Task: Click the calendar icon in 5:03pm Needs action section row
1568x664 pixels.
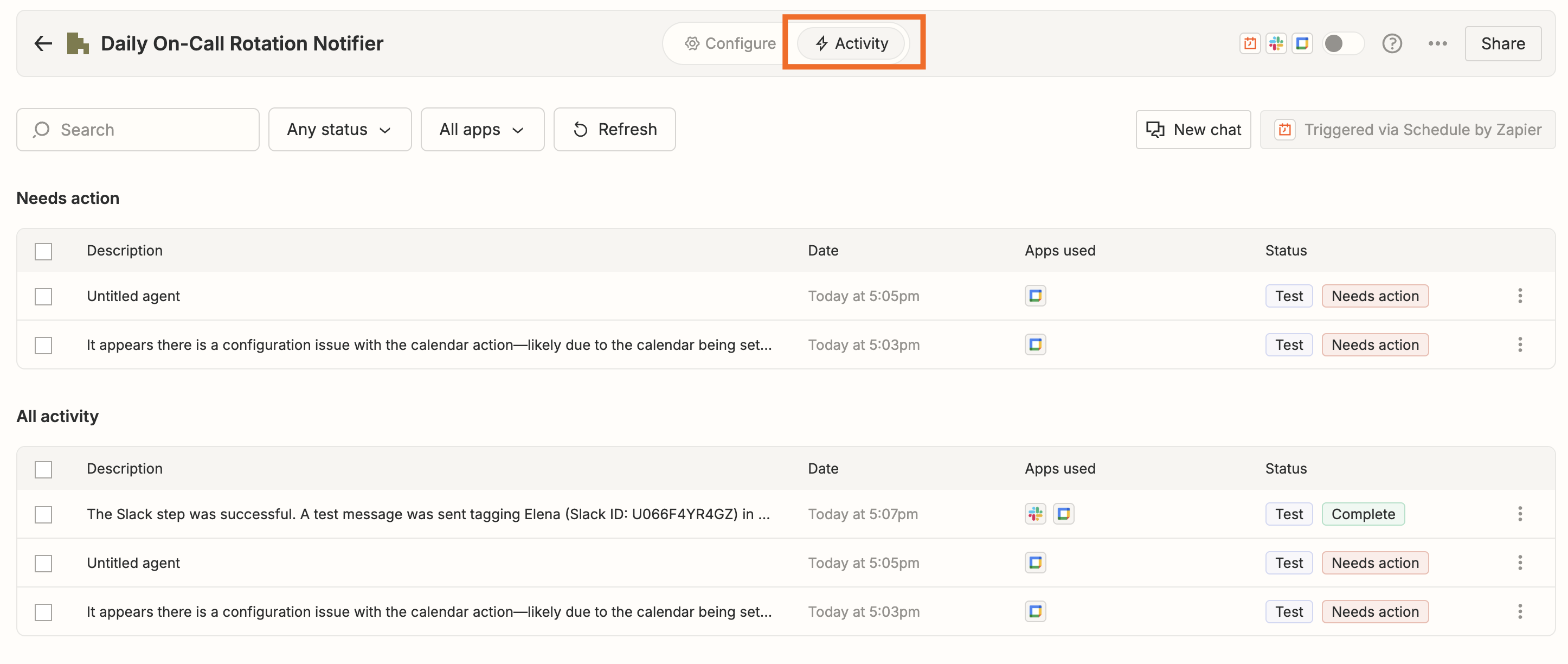Action: coord(1035,345)
